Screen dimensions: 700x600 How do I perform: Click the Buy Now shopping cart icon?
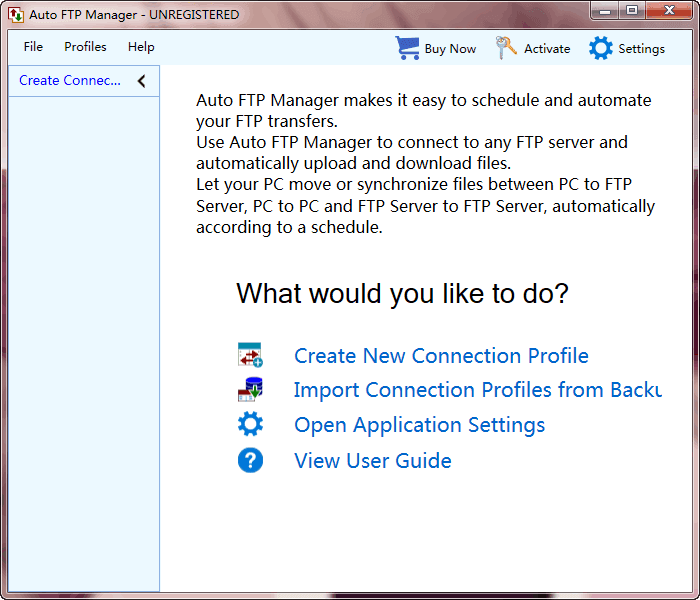click(407, 48)
